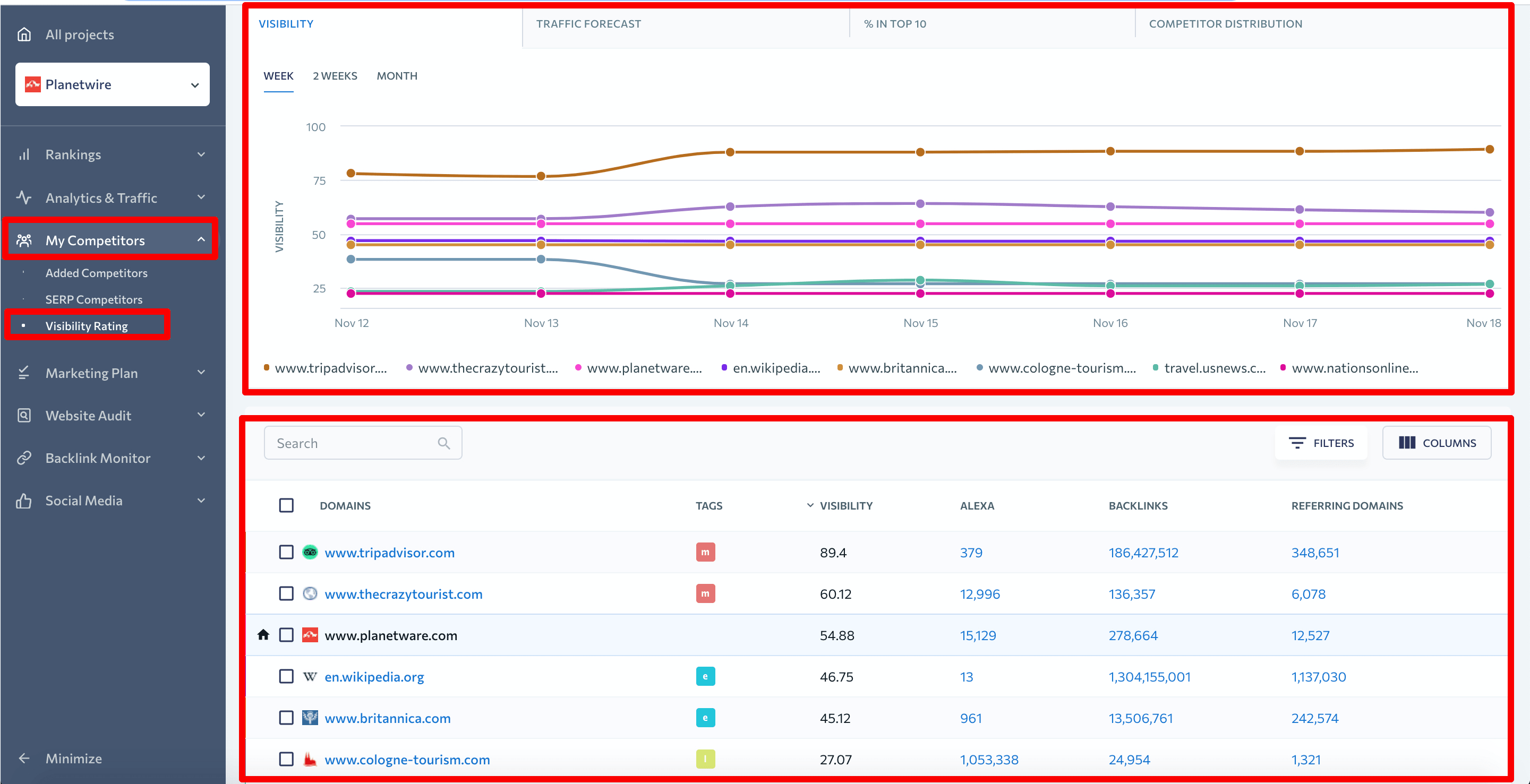
Task: Toggle en.wikipedia legend item in chart
Action: 771,368
